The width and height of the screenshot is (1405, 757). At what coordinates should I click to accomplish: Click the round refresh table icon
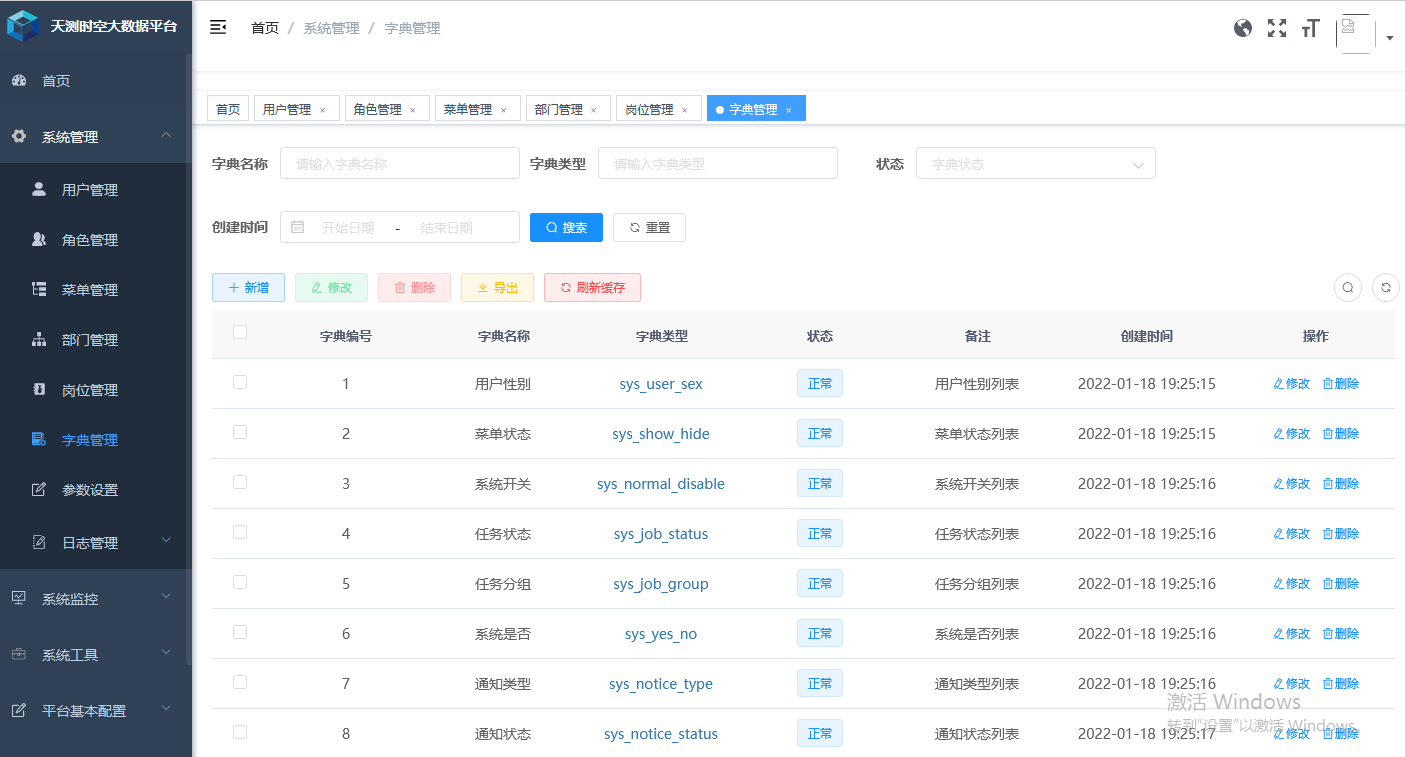(1386, 288)
